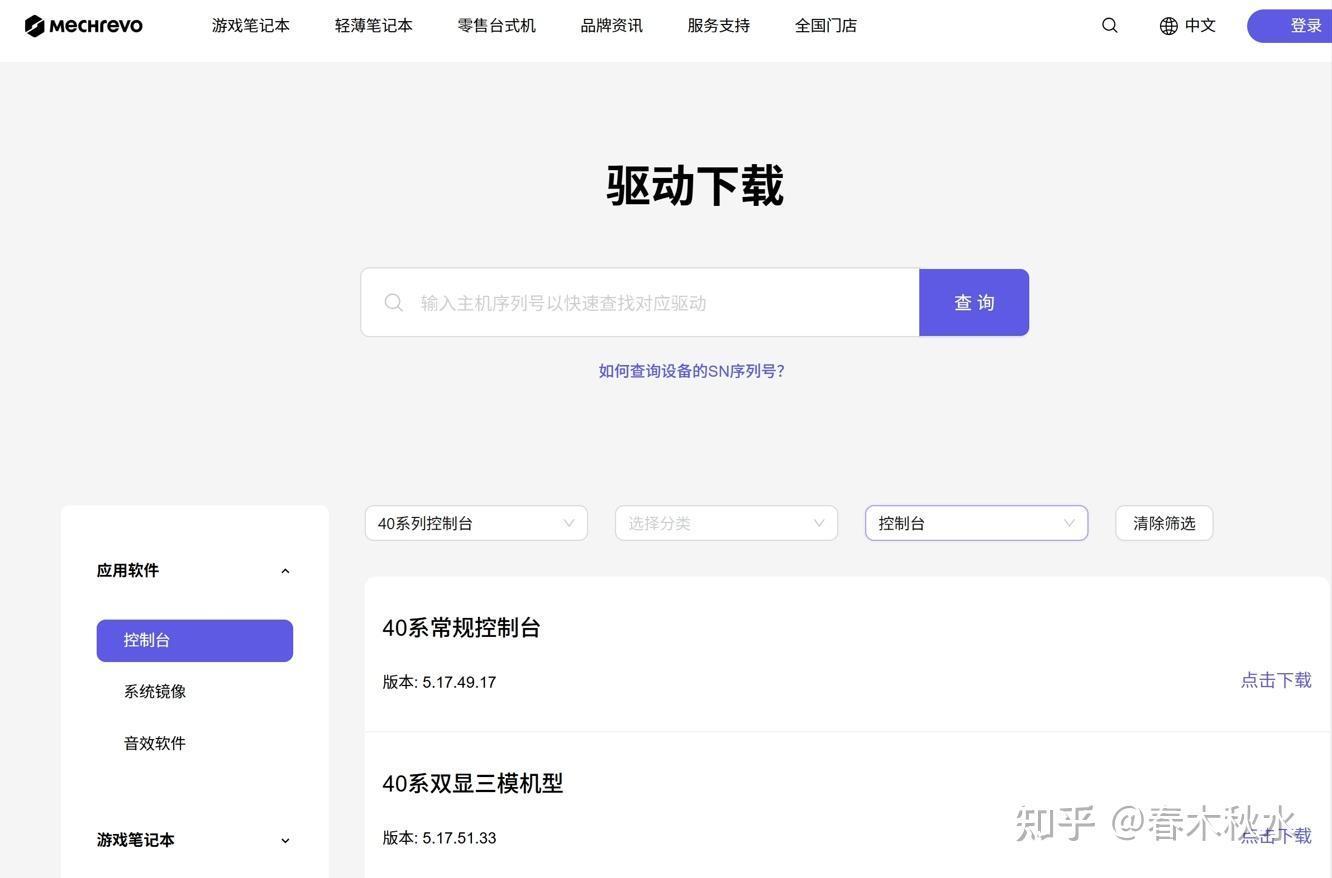Click 点击下载 for 40系常规控制台

[x=1276, y=680]
